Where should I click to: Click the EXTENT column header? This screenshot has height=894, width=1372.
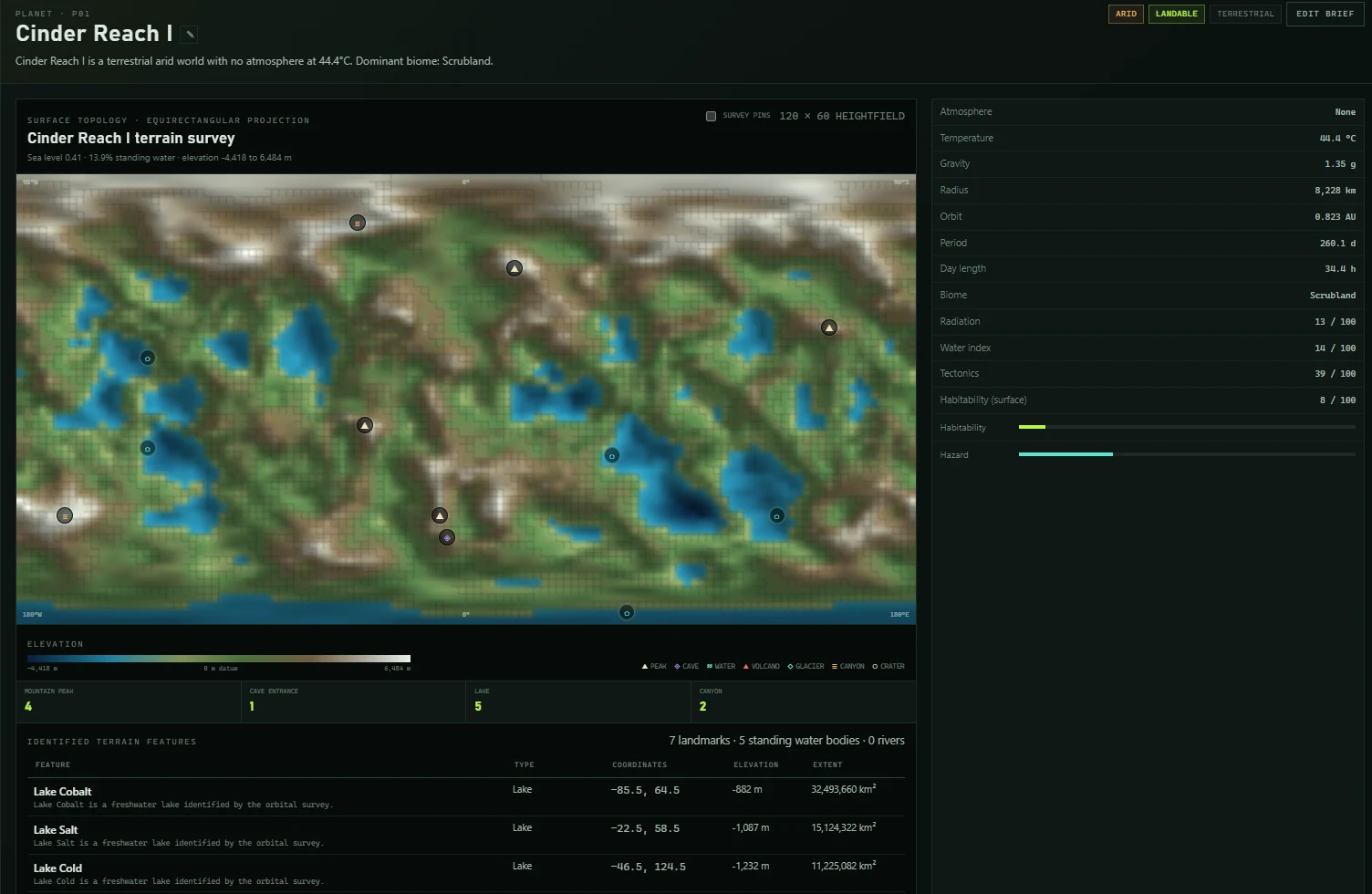[827, 764]
